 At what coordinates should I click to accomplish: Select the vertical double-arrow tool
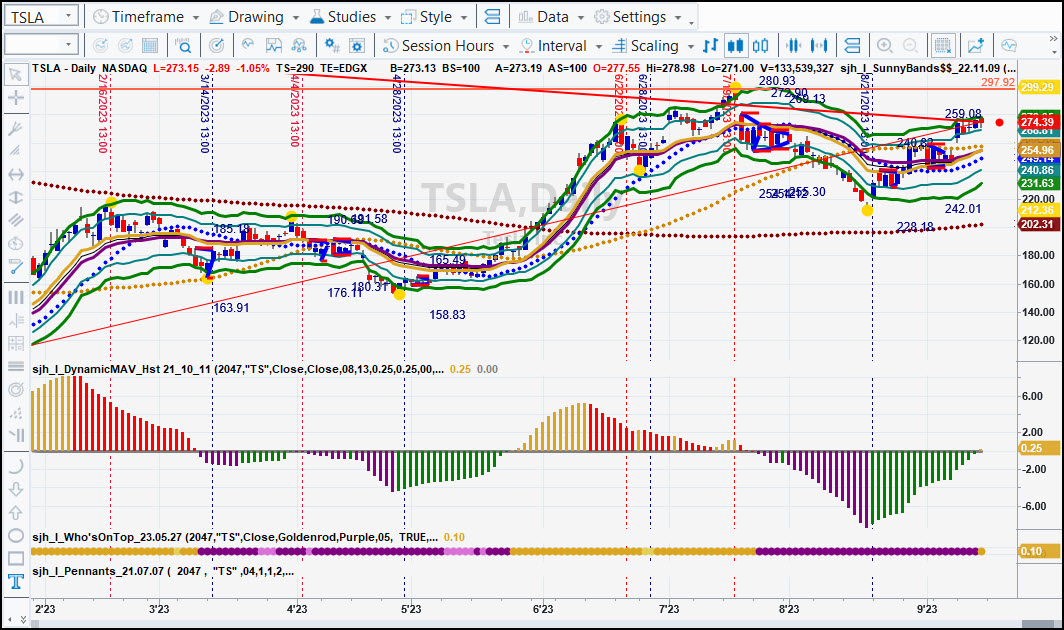(15, 198)
